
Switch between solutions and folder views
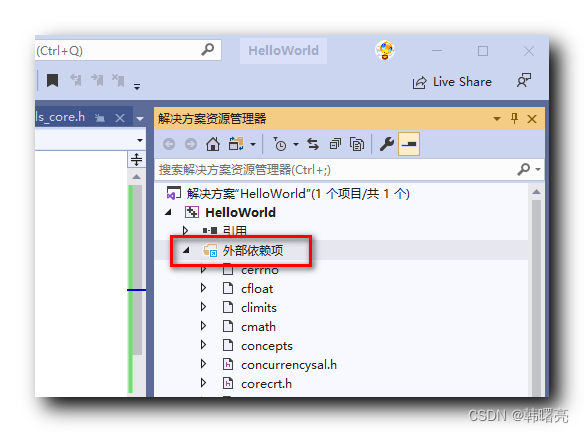(236, 144)
